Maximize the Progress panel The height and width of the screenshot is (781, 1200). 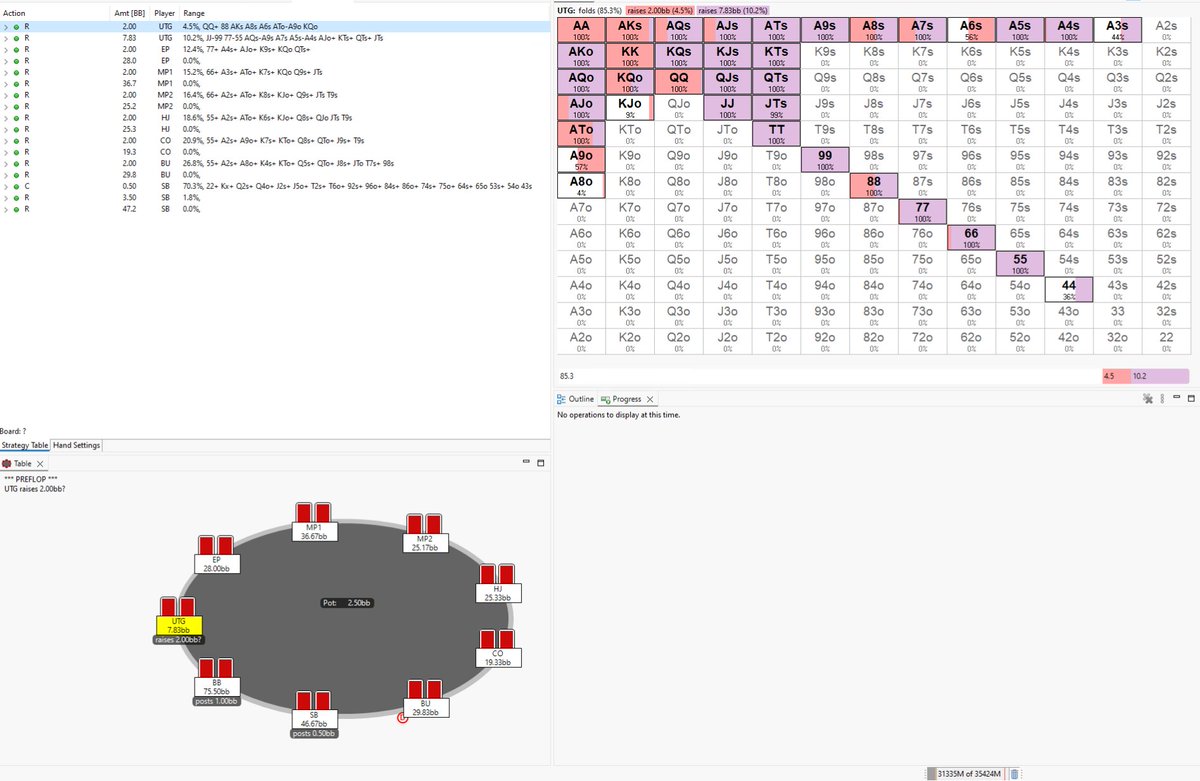pyautogui.click(x=1191, y=398)
